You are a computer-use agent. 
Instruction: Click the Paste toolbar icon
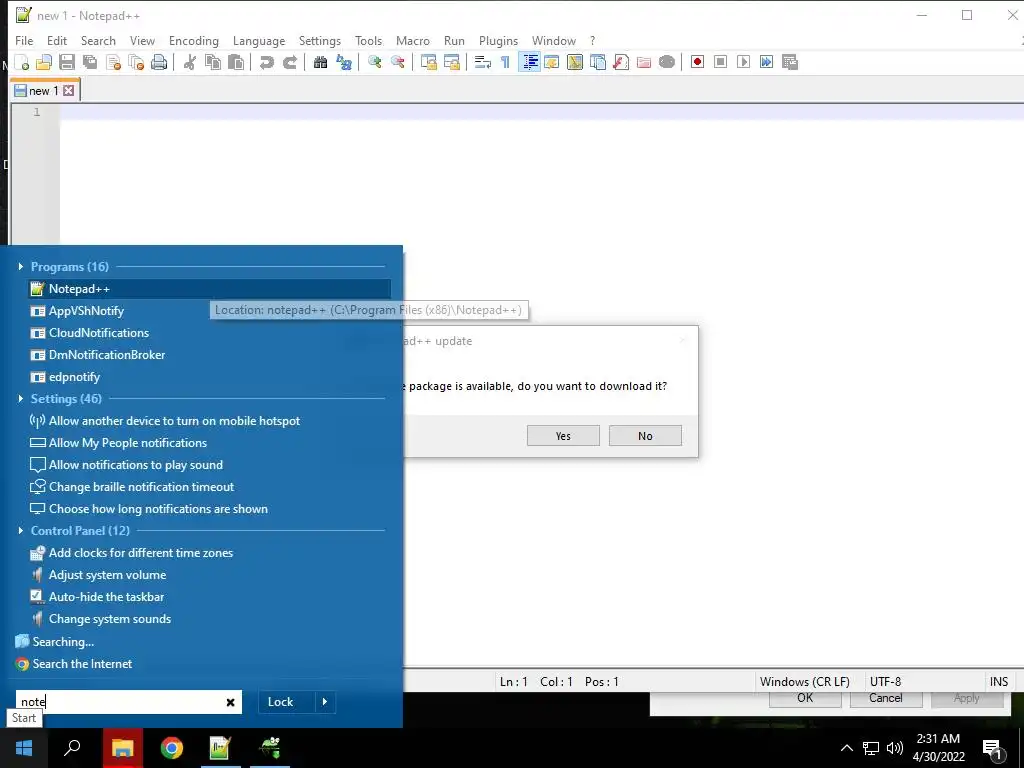click(236, 62)
